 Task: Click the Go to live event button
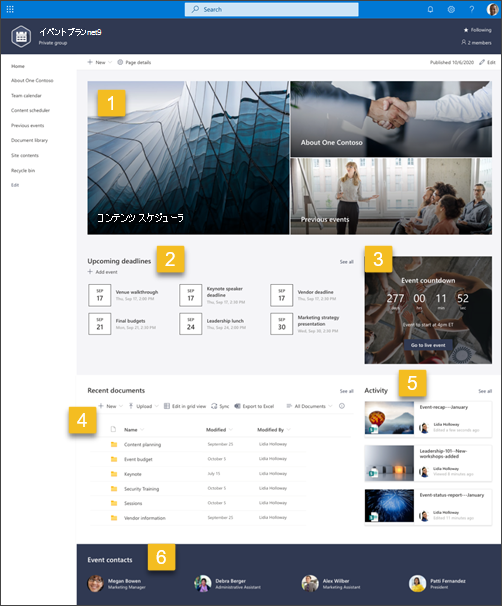pos(428,345)
